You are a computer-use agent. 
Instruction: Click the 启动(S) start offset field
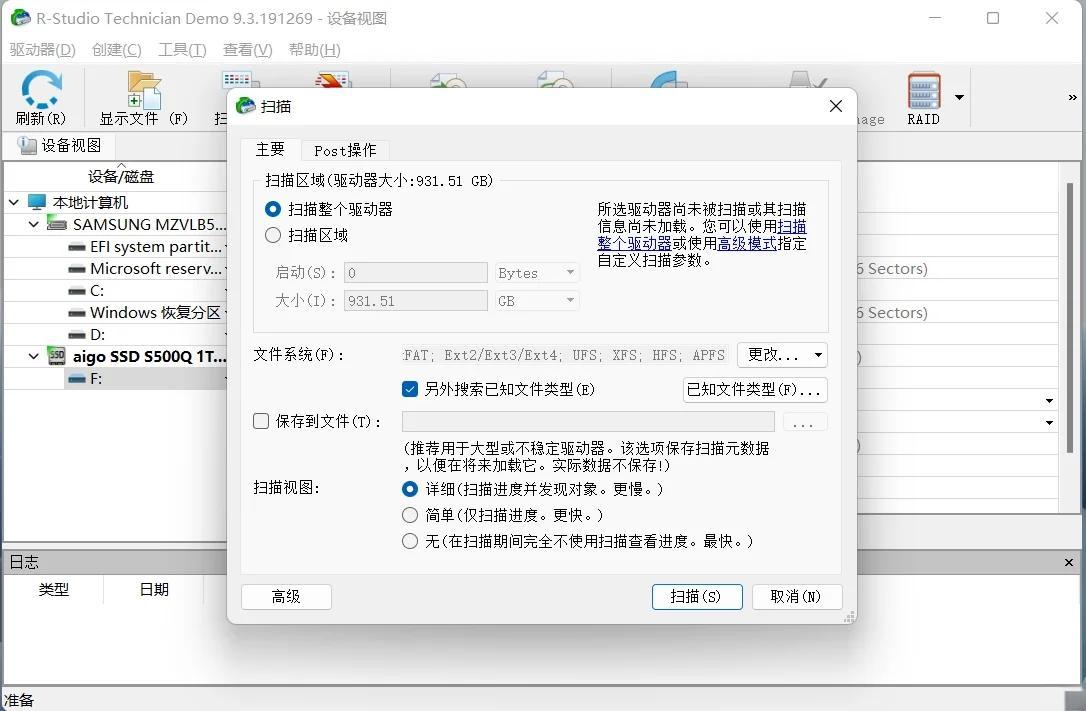(x=416, y=273)
